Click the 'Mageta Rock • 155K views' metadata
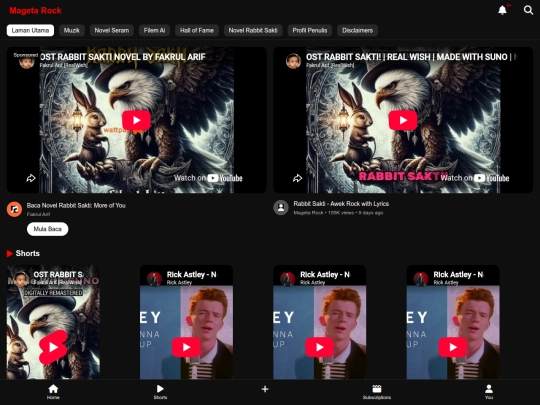540x405 pixels. (x=338, y=213)
